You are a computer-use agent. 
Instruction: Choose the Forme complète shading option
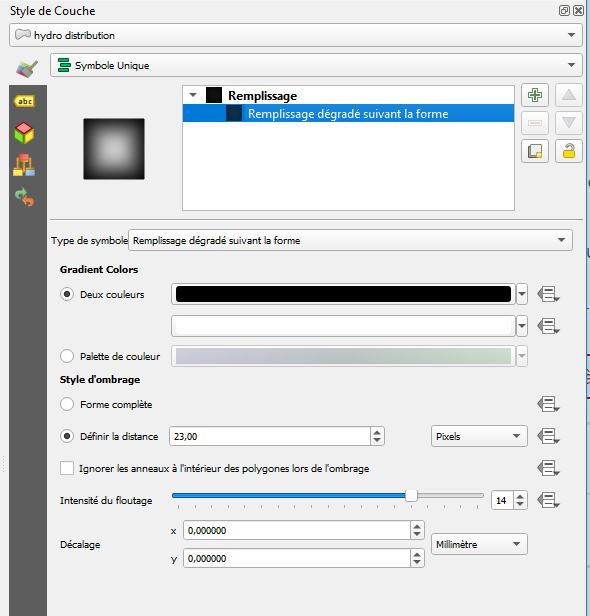click(67, 404)
